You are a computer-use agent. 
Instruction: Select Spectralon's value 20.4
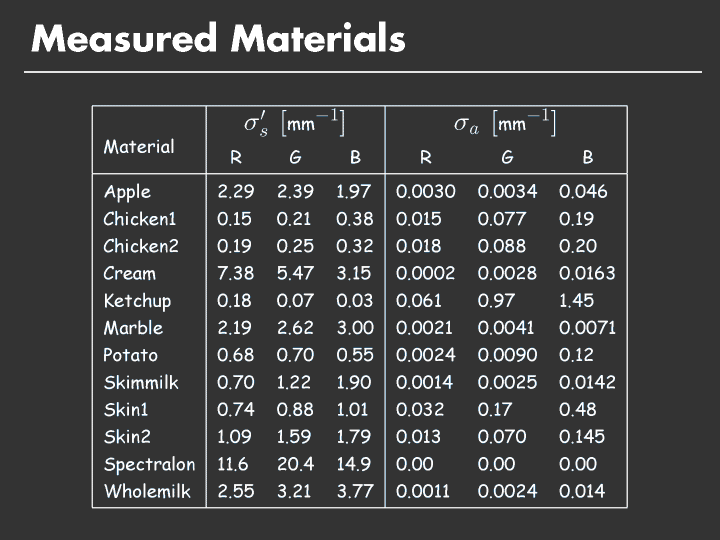295,464
